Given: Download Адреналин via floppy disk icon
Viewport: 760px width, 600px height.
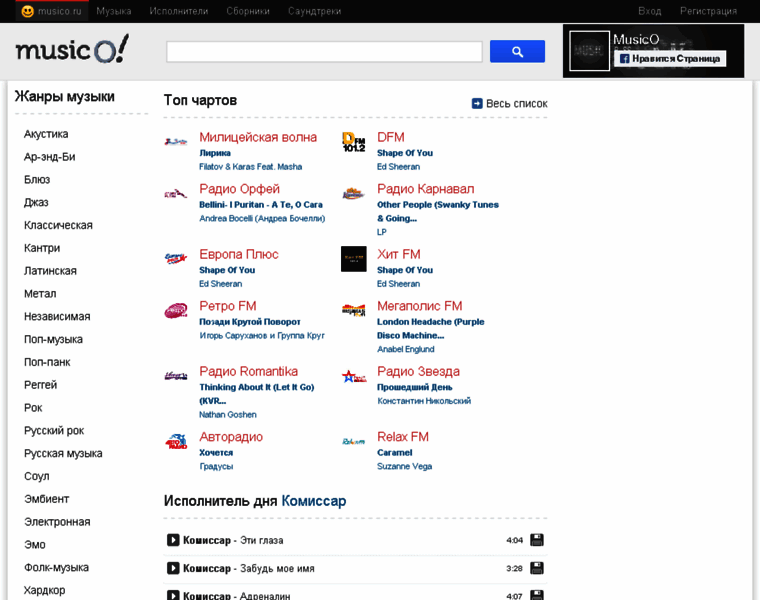Looking at the screenshot, I should 537,595.
